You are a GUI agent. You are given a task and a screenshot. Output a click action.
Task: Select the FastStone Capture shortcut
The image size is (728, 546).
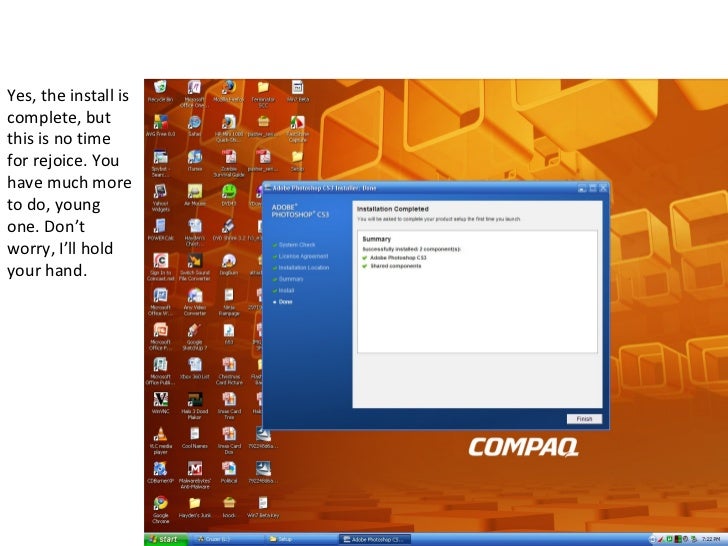(x=298, y=129)
